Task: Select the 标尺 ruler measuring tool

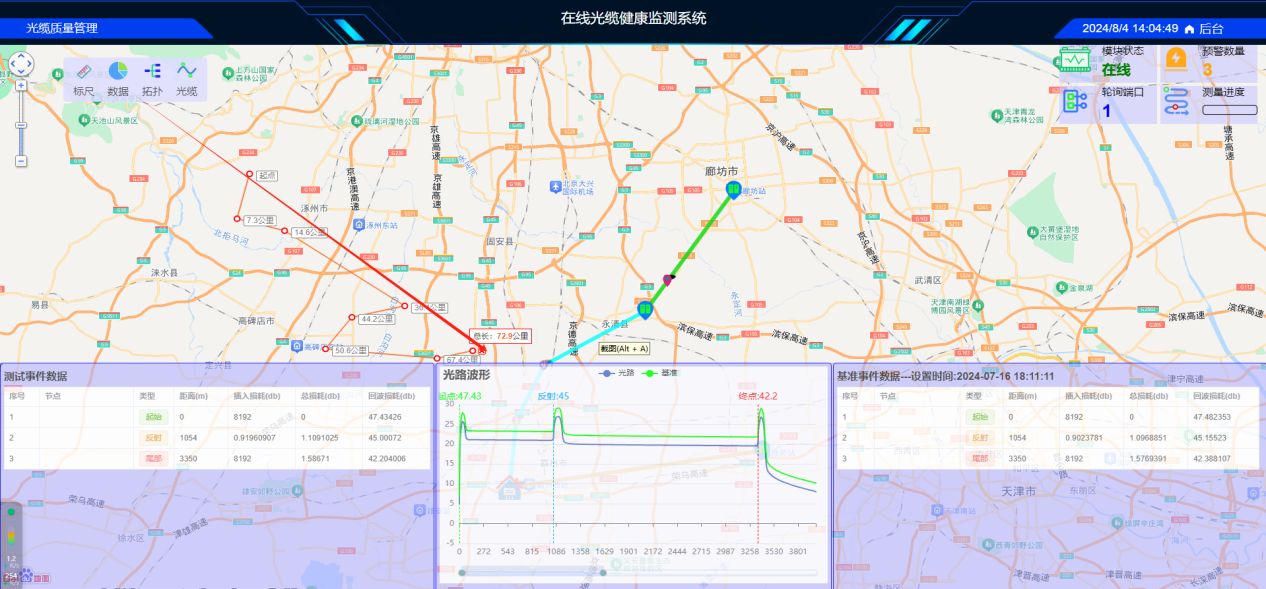Action: click(x=84, y=78)
